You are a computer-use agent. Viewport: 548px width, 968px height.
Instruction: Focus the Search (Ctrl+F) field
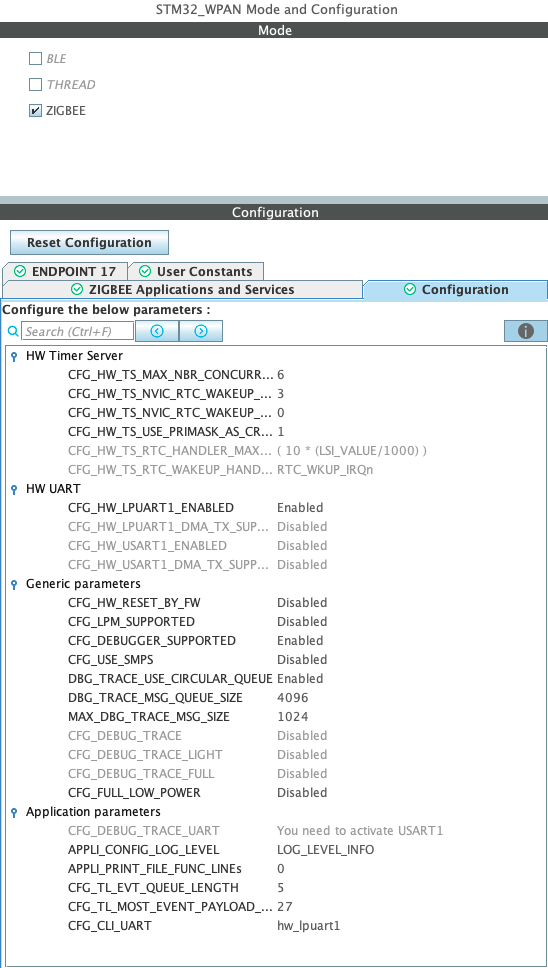pos(78,332)
